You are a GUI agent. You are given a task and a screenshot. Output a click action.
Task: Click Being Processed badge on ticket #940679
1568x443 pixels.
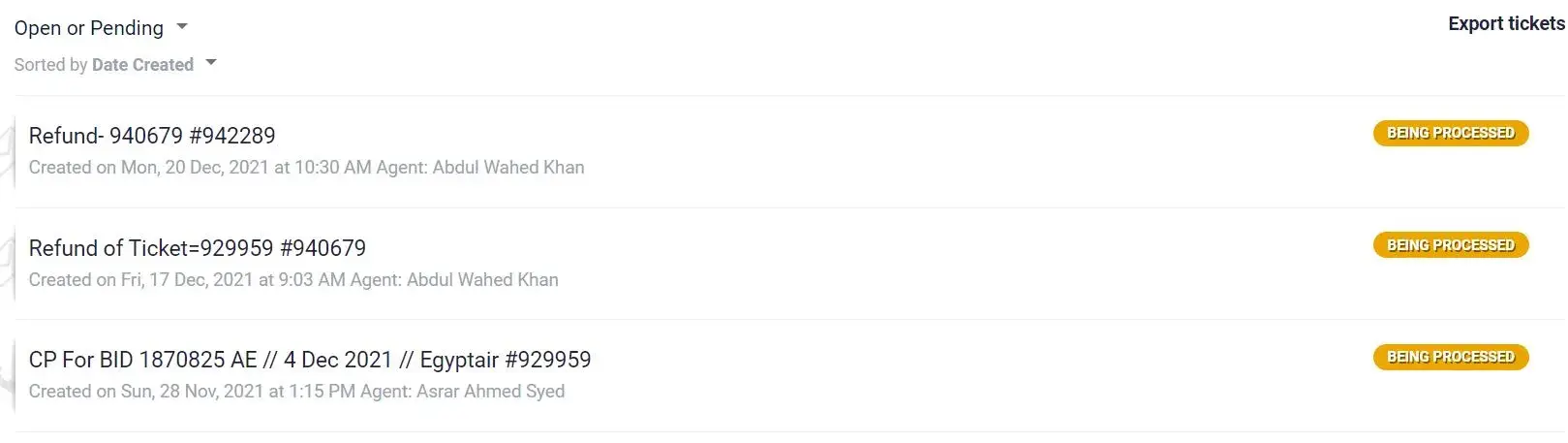(x=1450, y=245)
